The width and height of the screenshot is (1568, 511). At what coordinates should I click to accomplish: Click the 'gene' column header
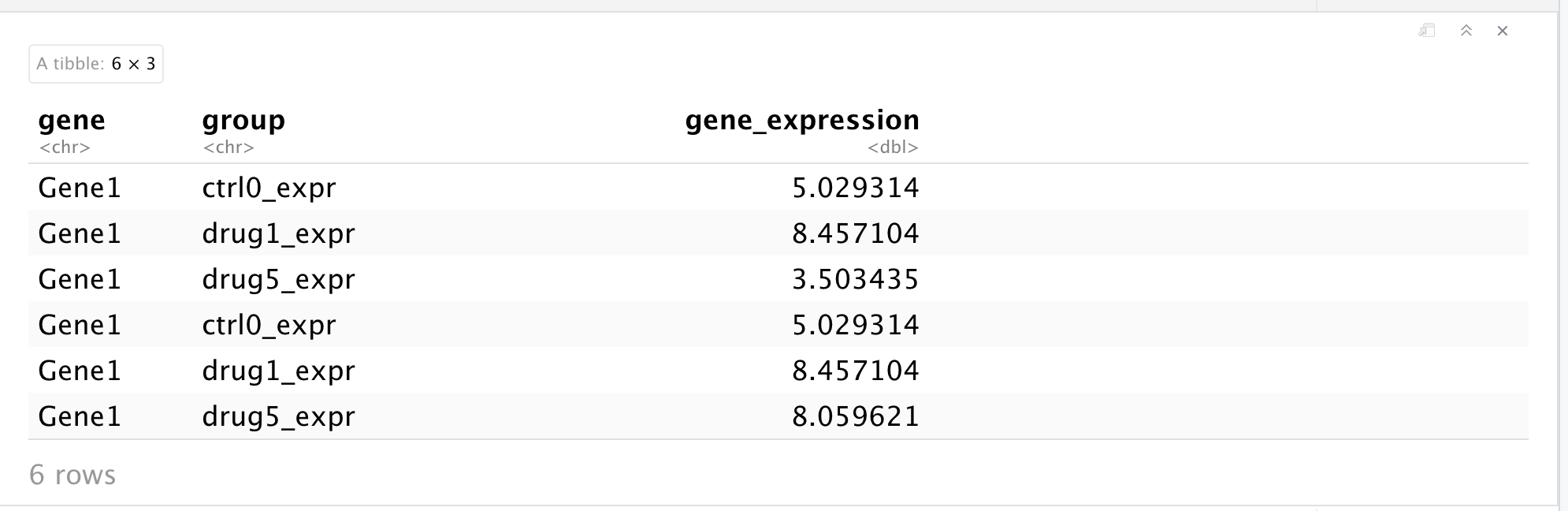[x=72, y=120]
